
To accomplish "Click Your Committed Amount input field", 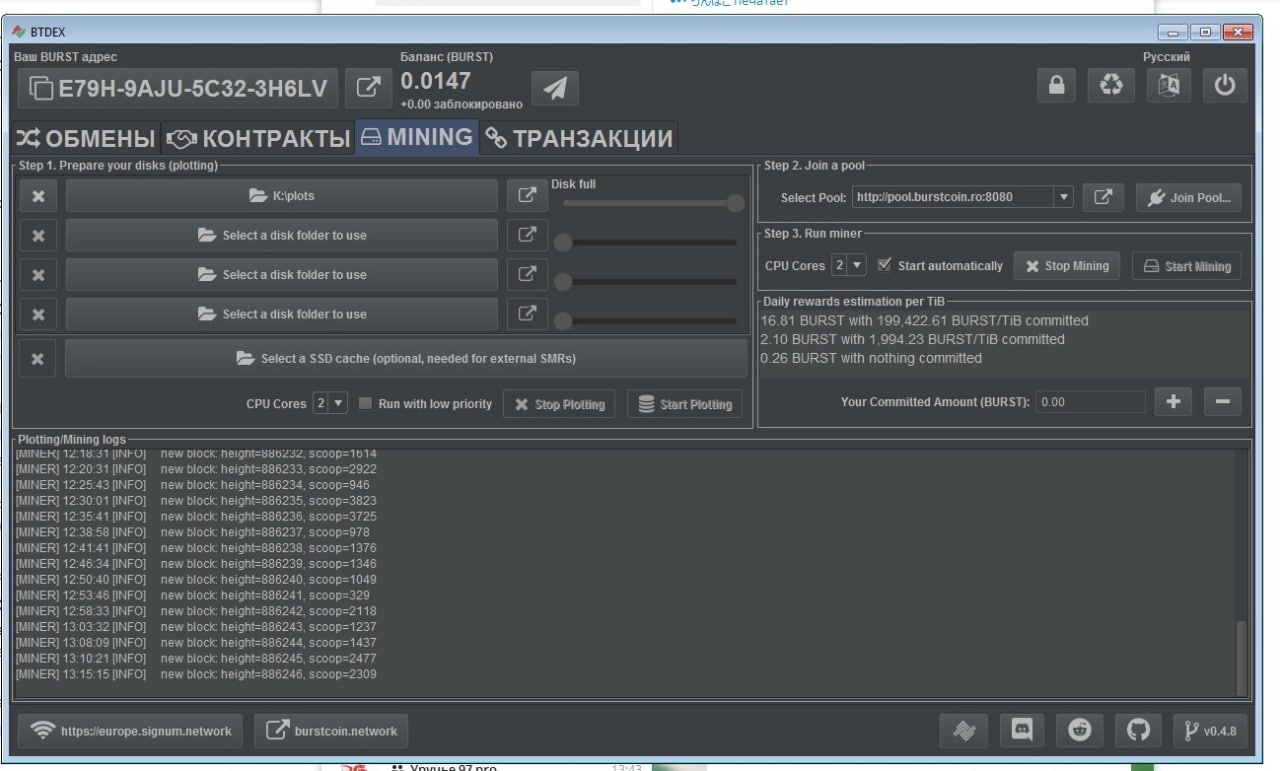I will point(1090,401).
